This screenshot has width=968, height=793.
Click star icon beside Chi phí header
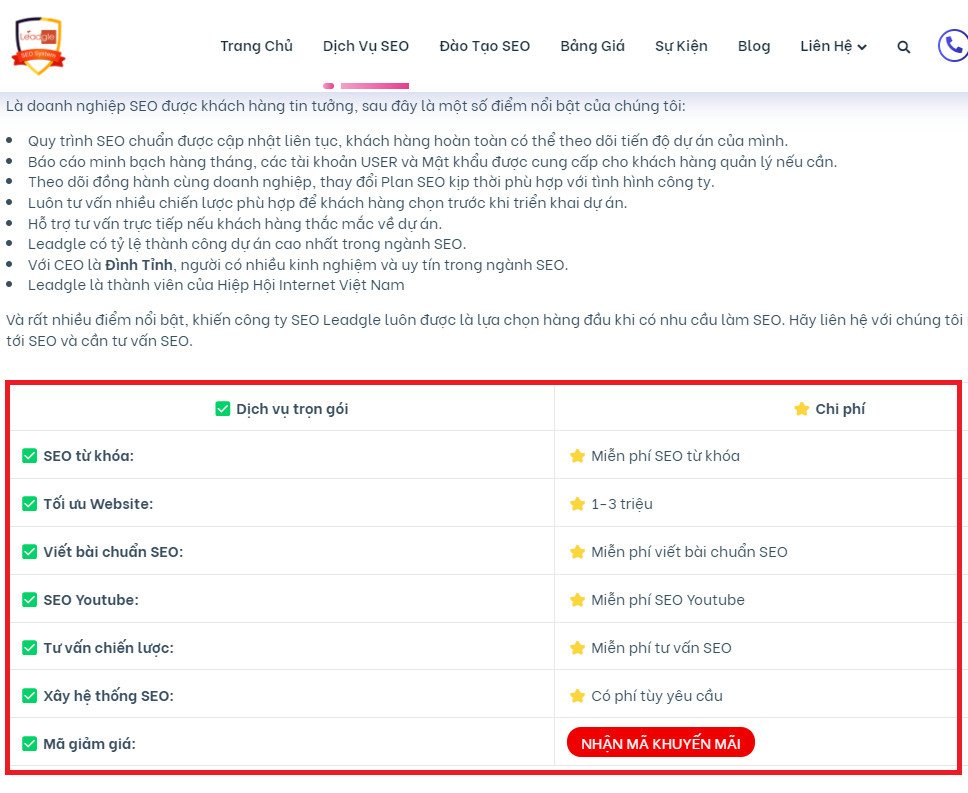point(801,409)
